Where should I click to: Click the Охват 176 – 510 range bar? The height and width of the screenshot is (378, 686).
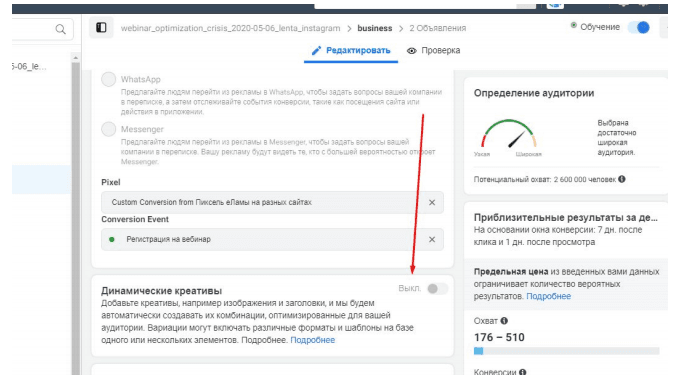(x=566, y=351)
